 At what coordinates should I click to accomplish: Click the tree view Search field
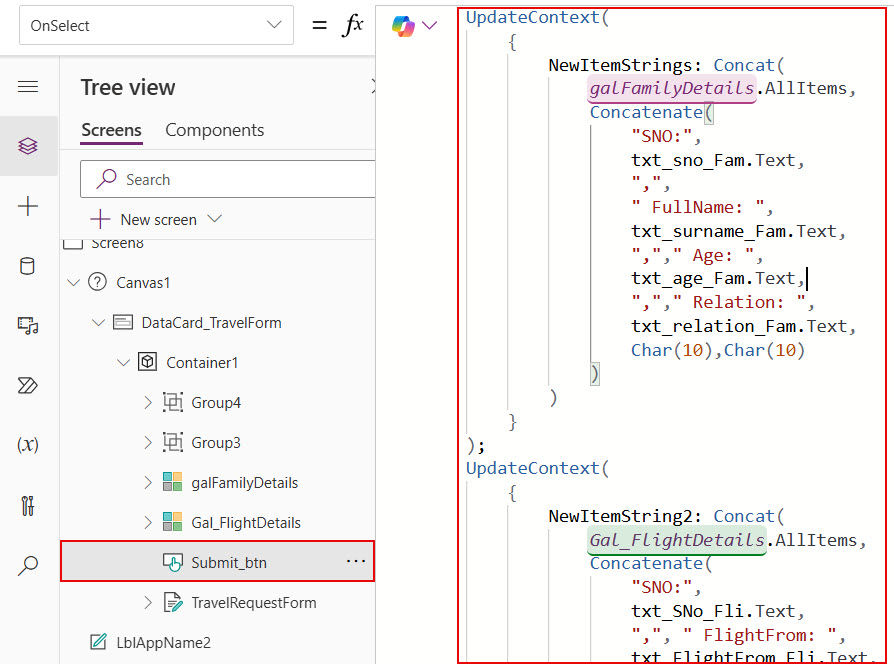[x=228, y=179]
